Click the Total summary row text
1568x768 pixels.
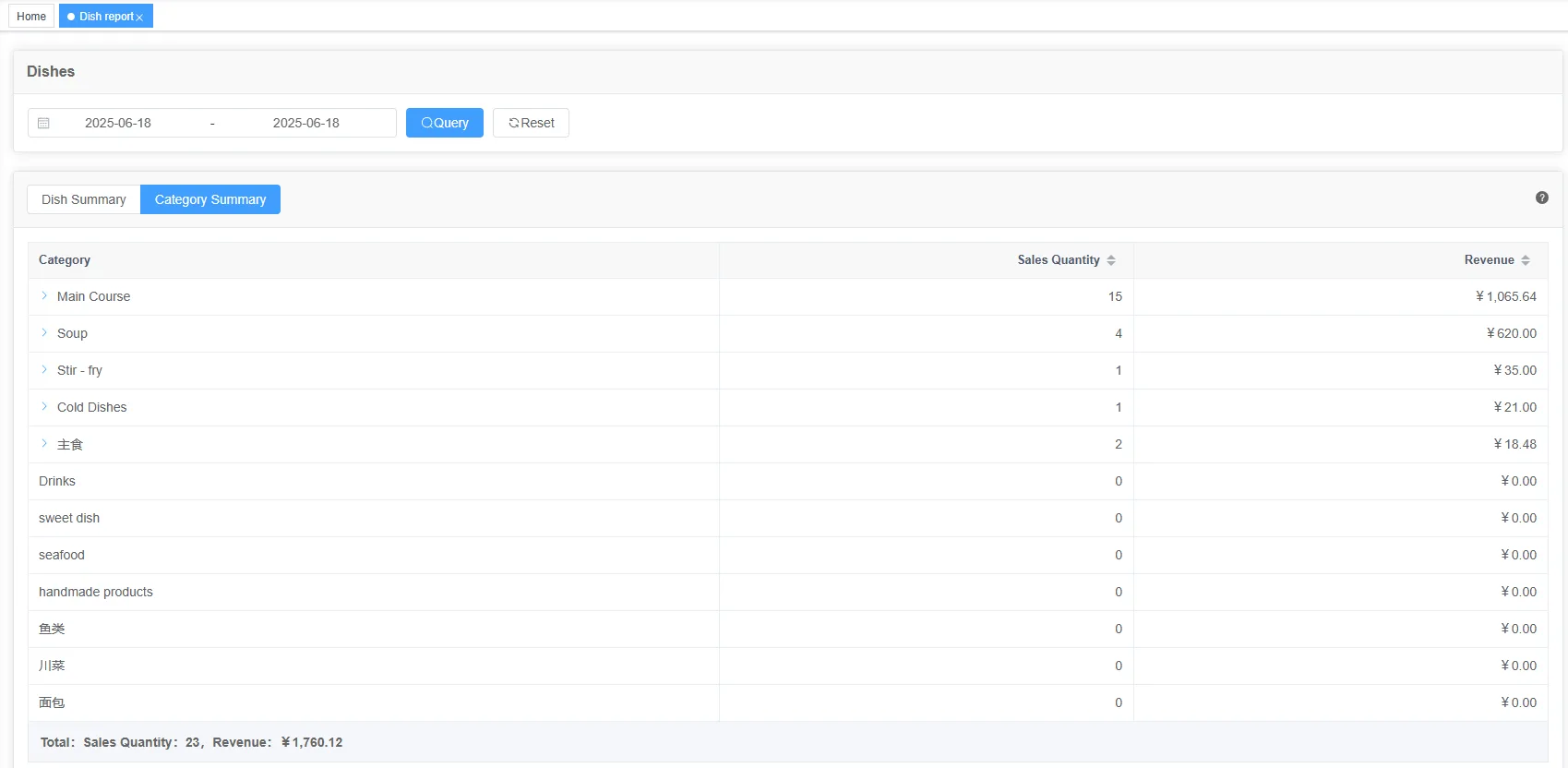(x=191, y=742)
